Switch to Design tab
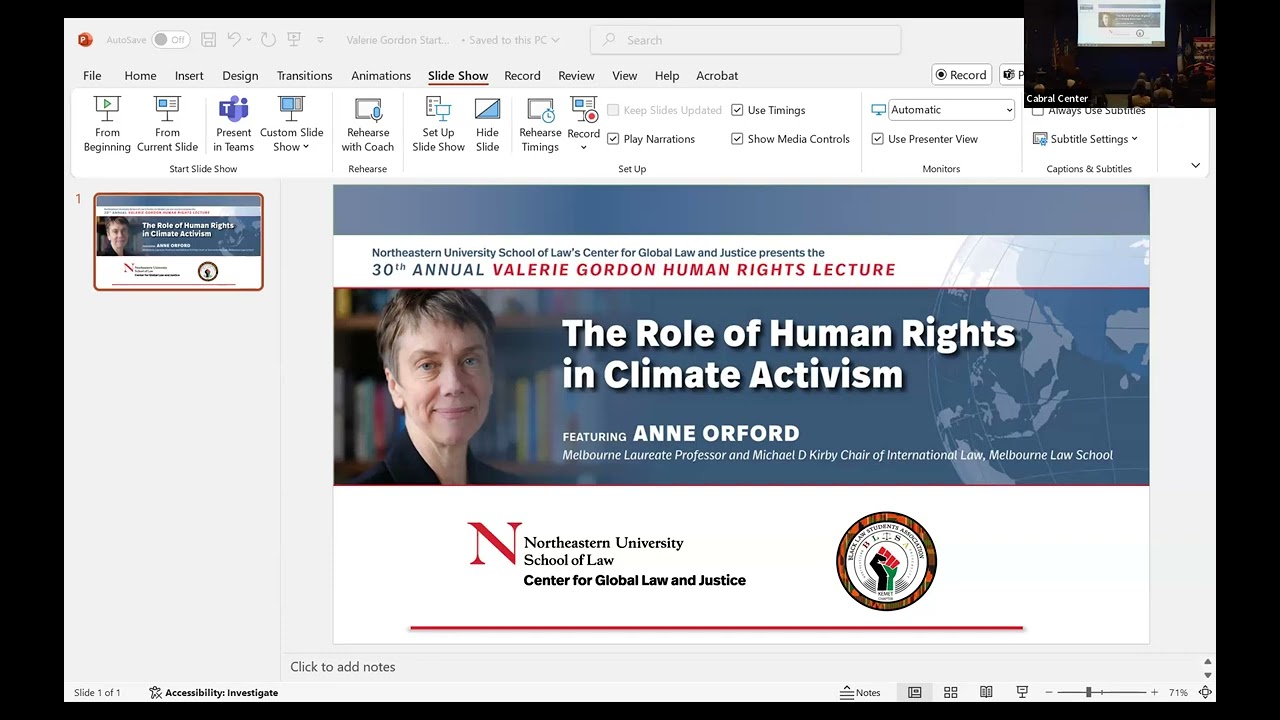Viewport: 1280px width, 720px height. (x=240, y=75)
